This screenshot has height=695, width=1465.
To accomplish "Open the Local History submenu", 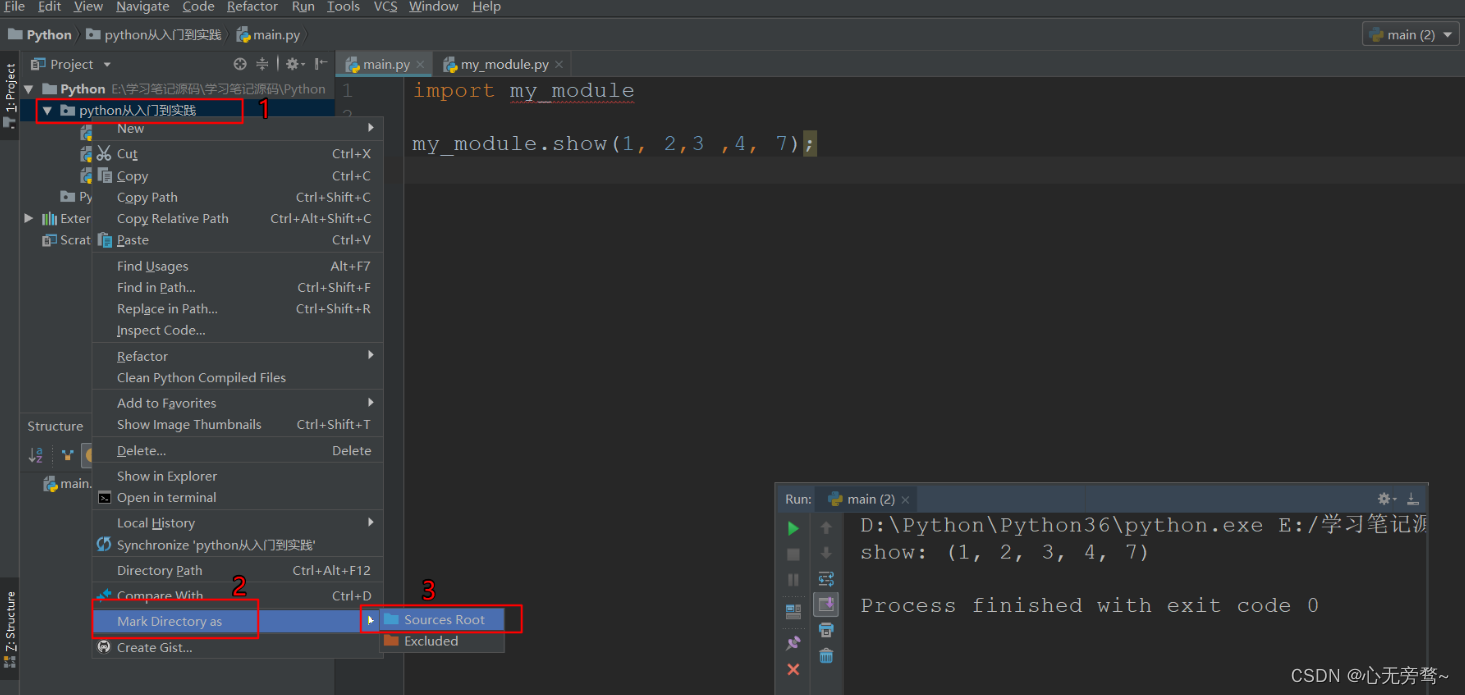I will (238, 523).
